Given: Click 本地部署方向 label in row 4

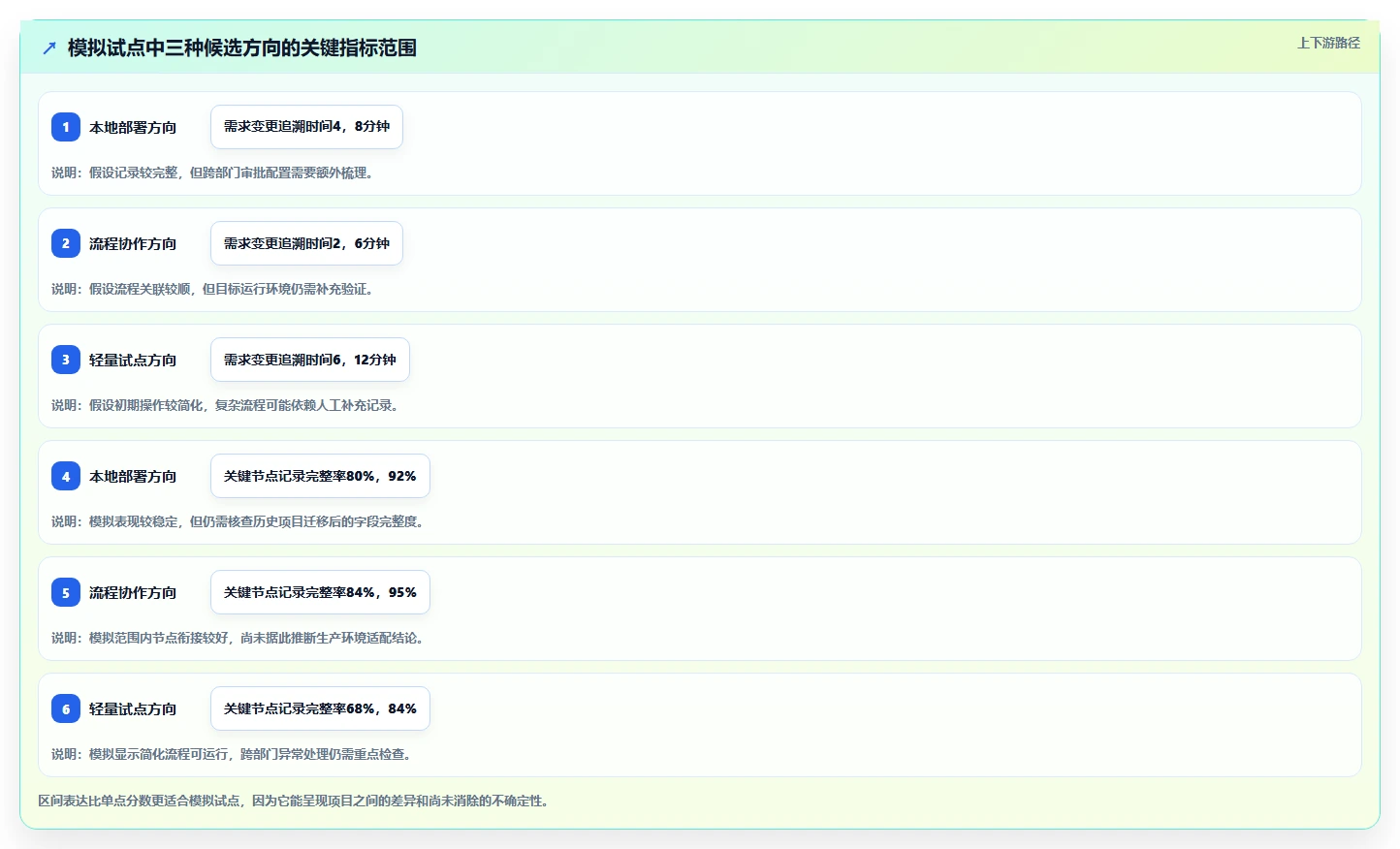Looking at the screenshot, I should 133,476.
